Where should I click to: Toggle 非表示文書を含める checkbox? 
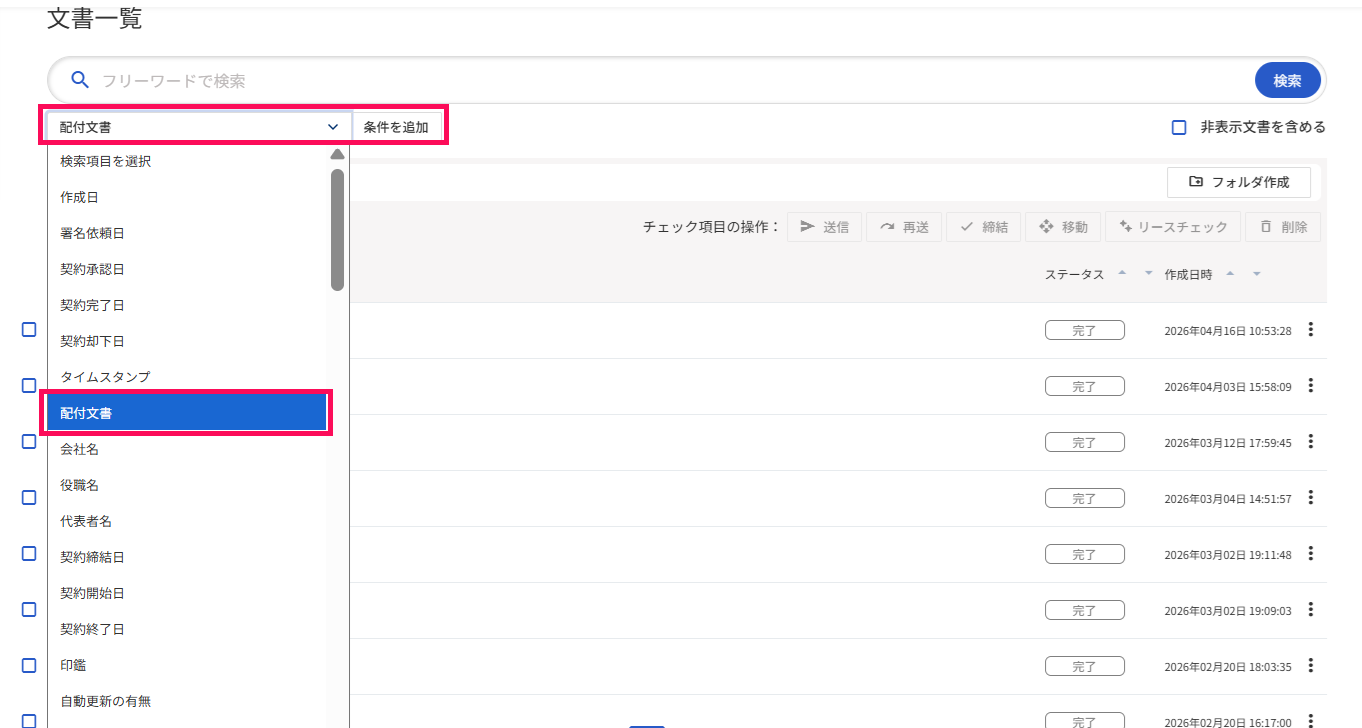(x=1179, y=127)
